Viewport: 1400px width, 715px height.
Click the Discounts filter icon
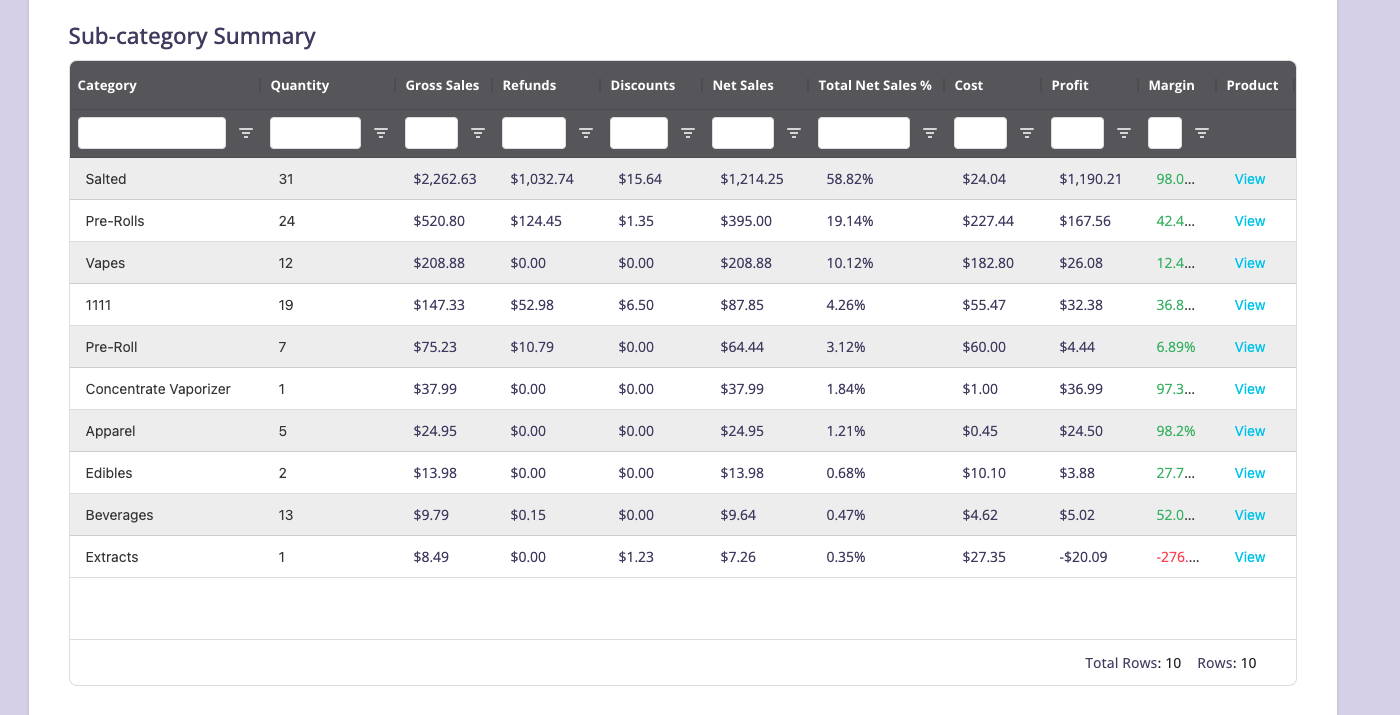pyautogui.click(x=688, y=133)
